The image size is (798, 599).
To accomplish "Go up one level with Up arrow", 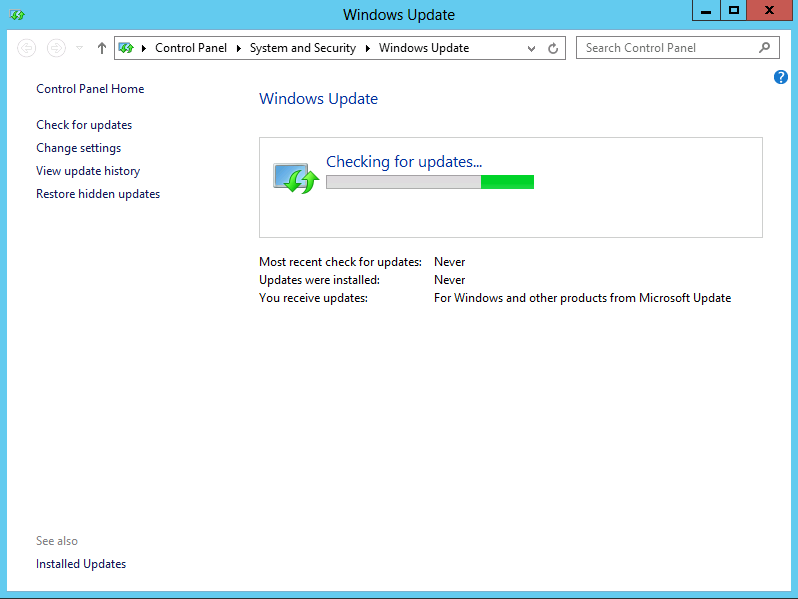I will pyautogui.click(x=102, y=48).
